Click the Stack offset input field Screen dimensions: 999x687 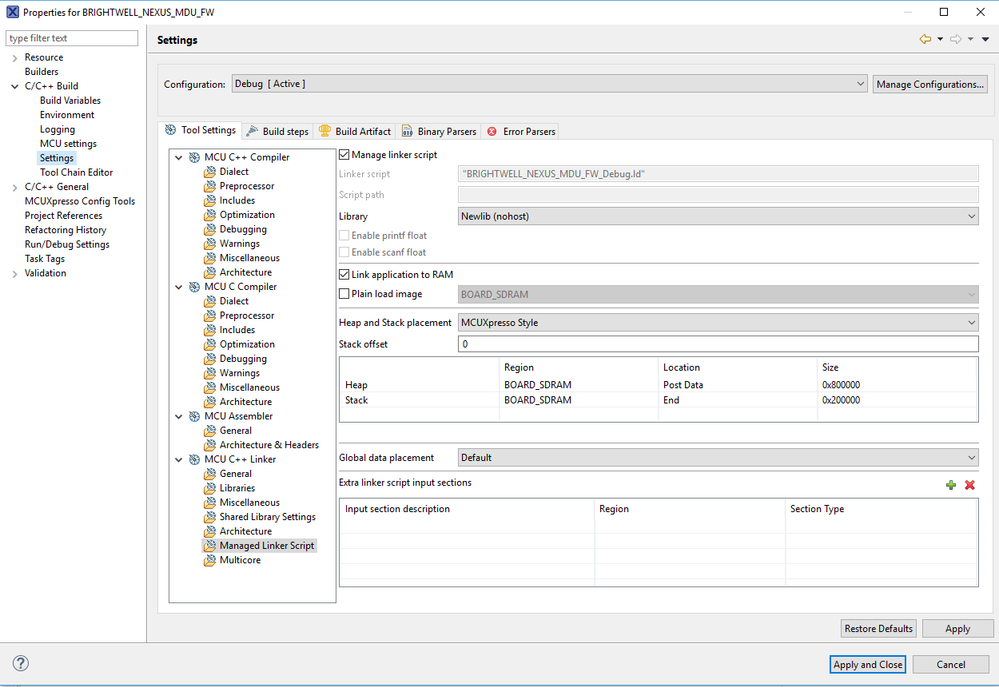point(718,344)
